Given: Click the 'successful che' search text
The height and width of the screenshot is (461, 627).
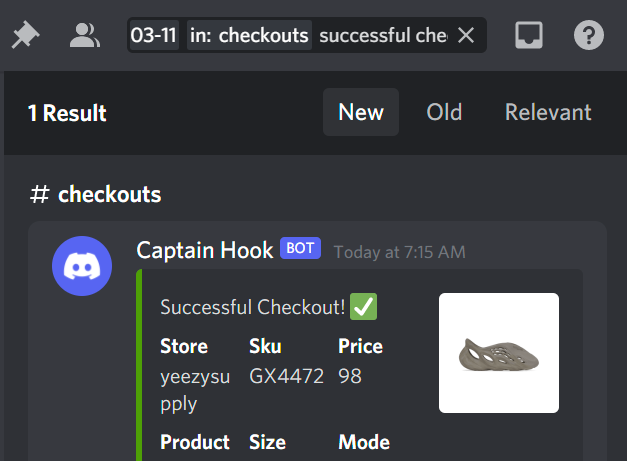Looking at the screenshot, I should pyautogui.click(x=383, y=35).
